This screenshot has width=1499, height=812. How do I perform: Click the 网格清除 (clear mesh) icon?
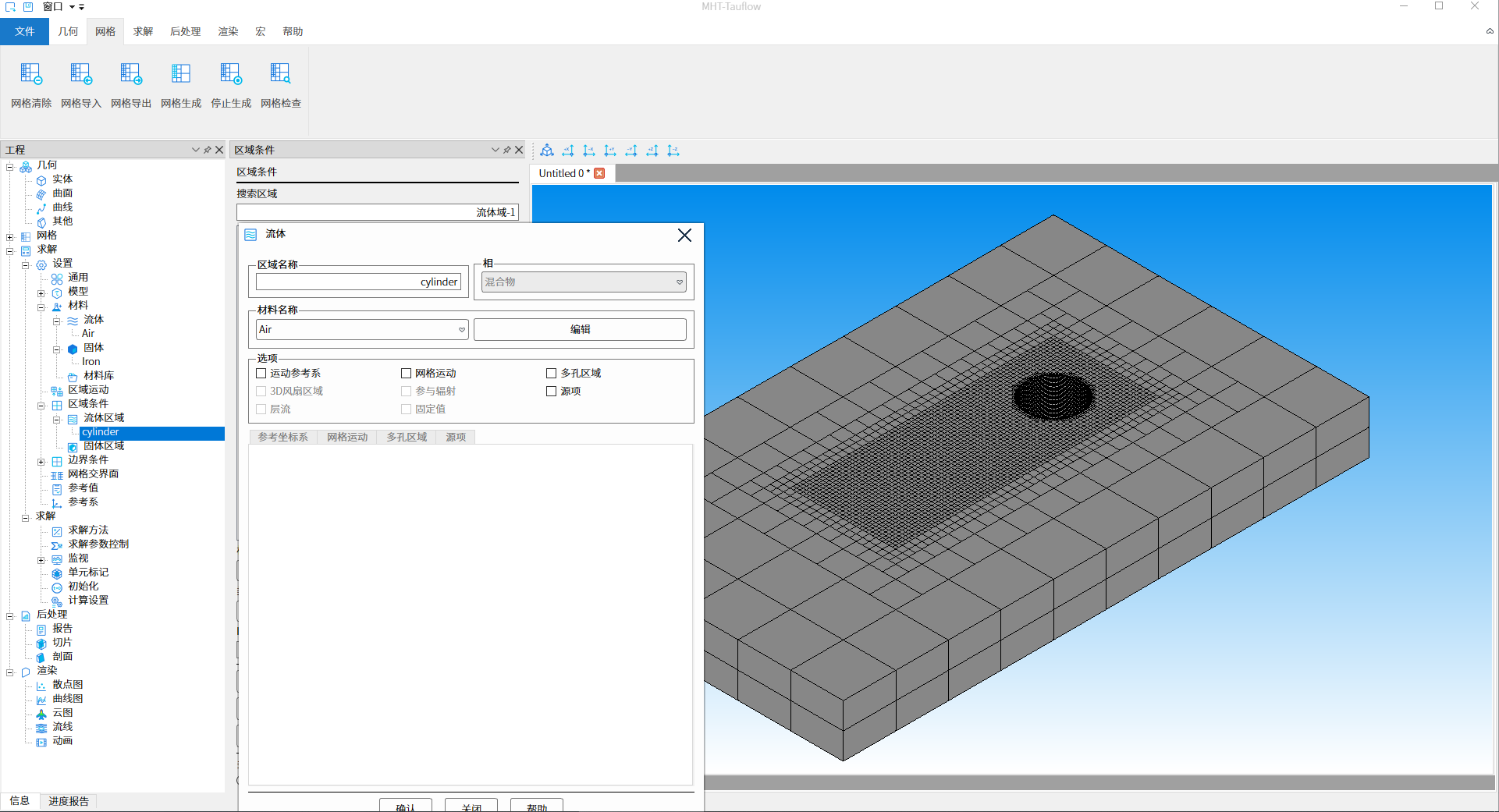pyautogui.click(x=31, y=75)
